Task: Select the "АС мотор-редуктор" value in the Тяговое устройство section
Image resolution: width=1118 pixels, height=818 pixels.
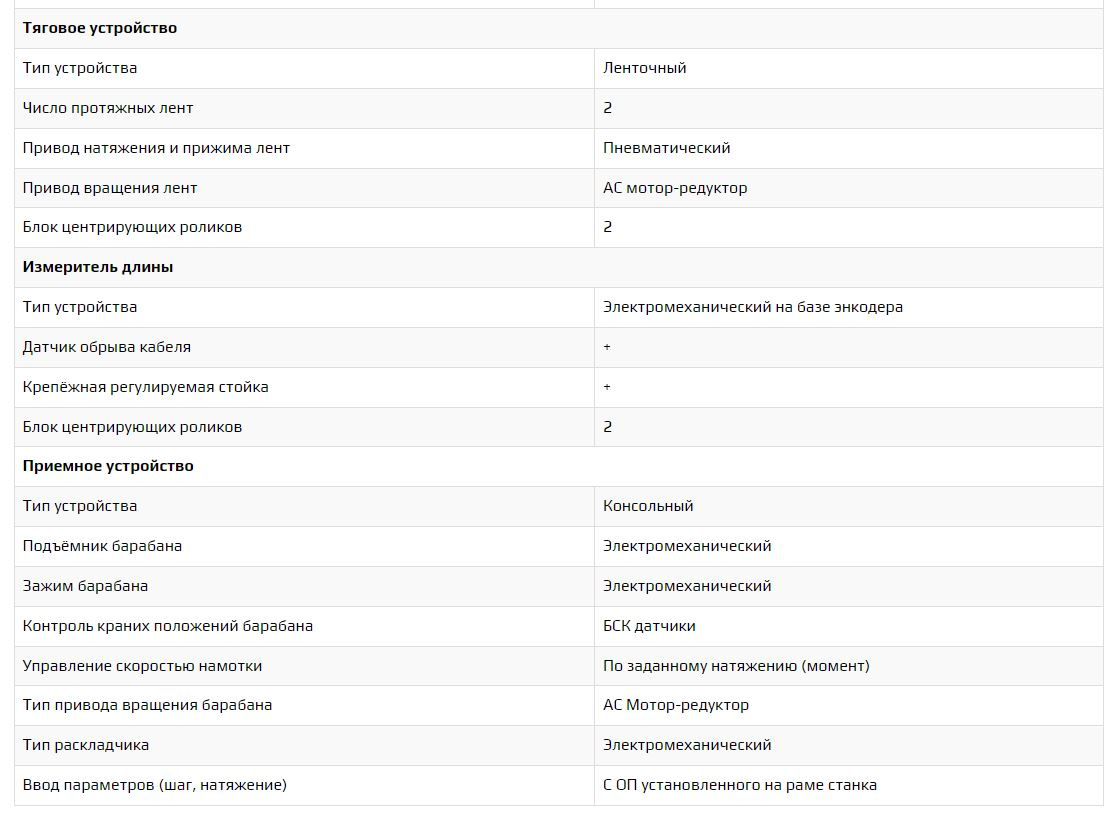Action: 675,188
